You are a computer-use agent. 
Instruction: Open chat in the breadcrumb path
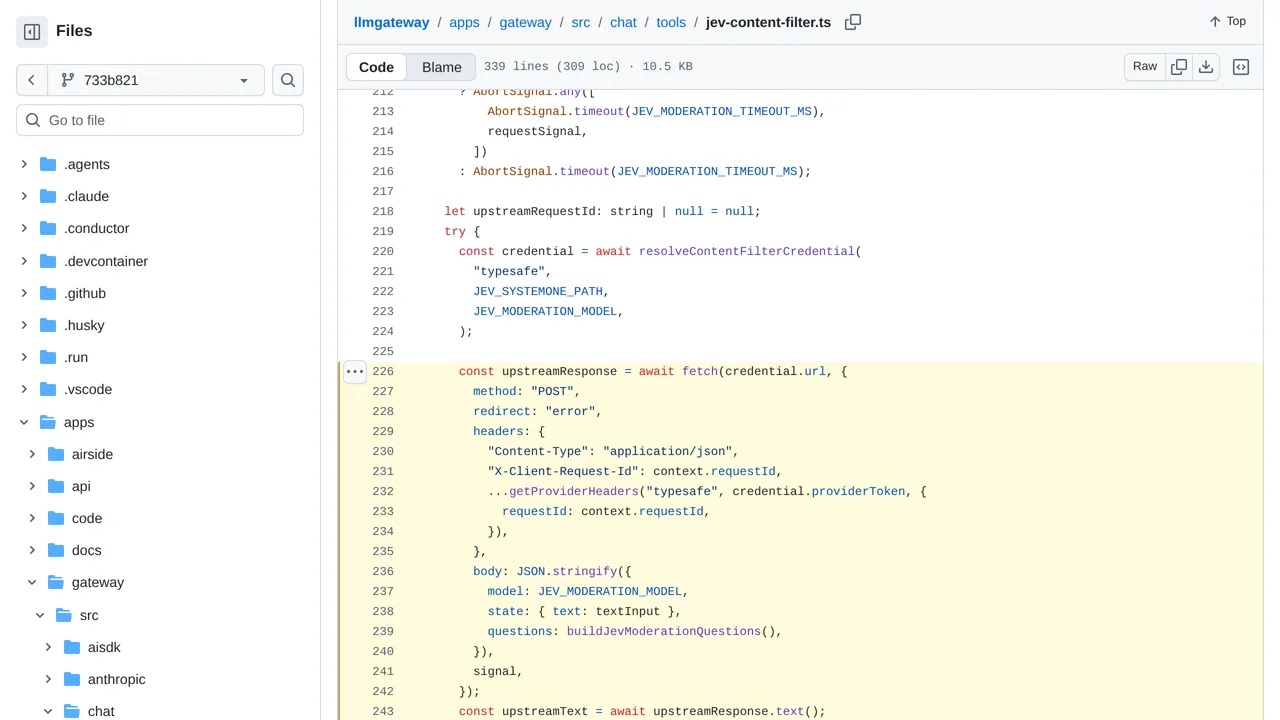623,22
